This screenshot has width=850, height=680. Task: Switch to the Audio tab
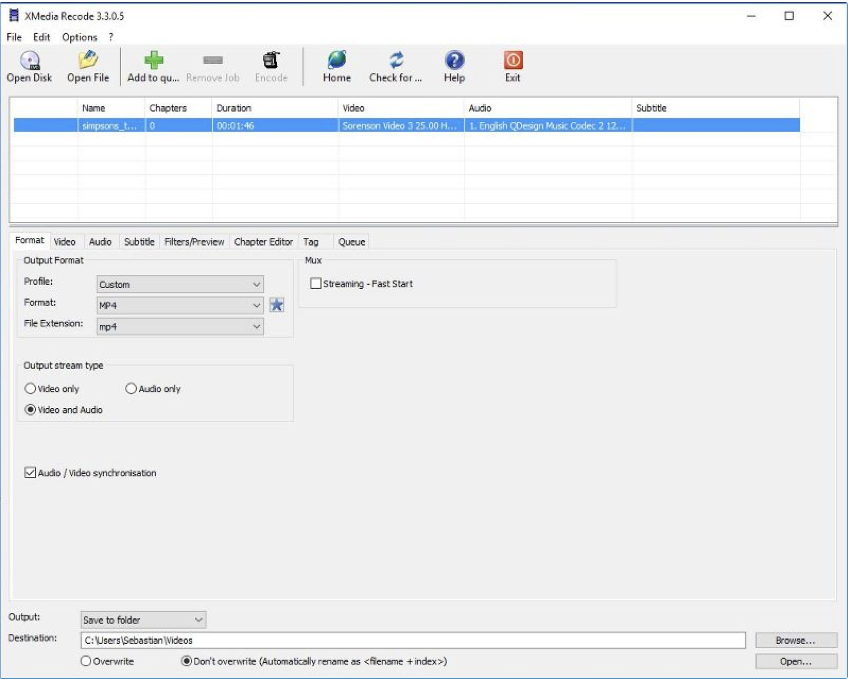pos(100,242)
